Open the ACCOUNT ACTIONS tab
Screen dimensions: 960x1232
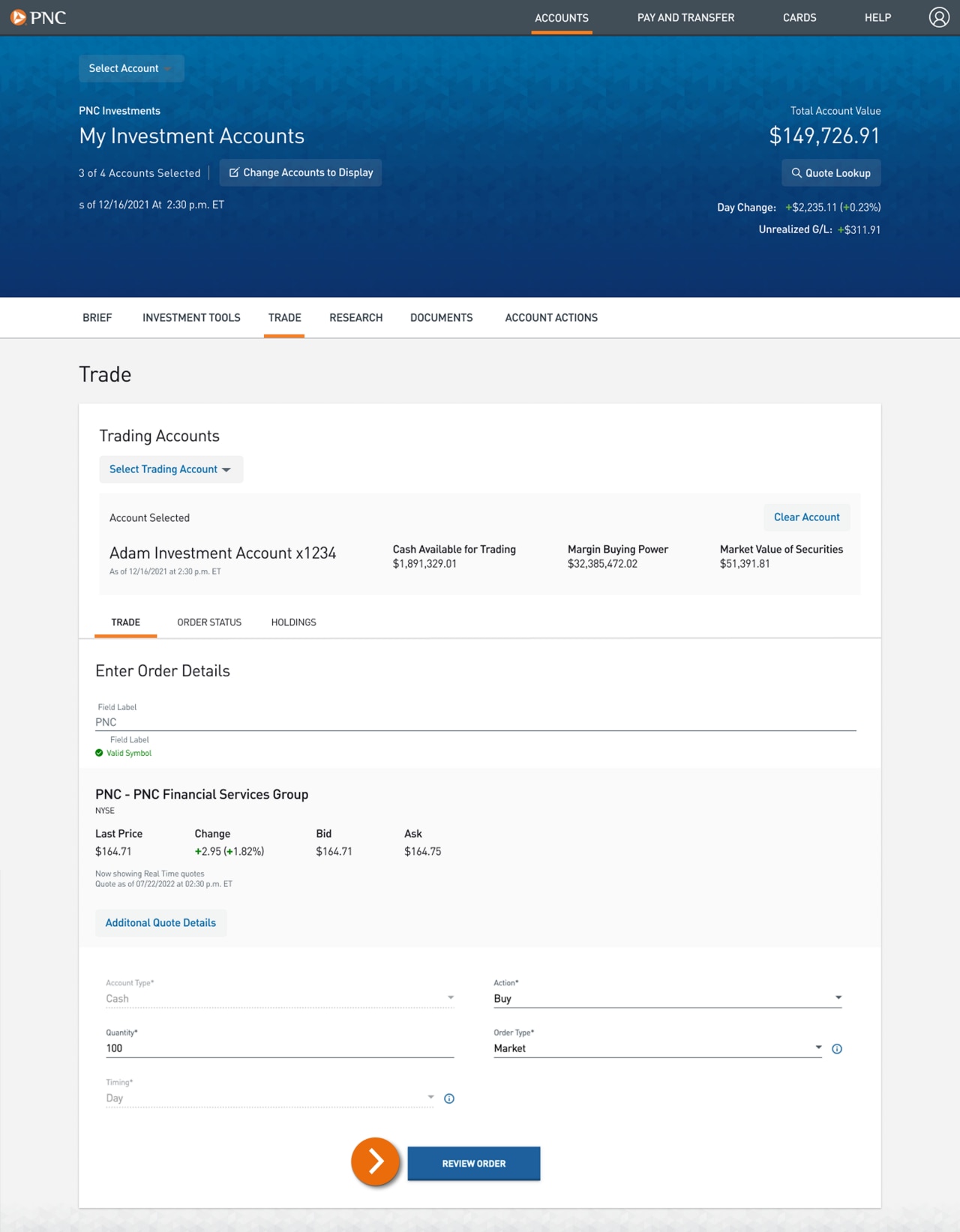551,318
